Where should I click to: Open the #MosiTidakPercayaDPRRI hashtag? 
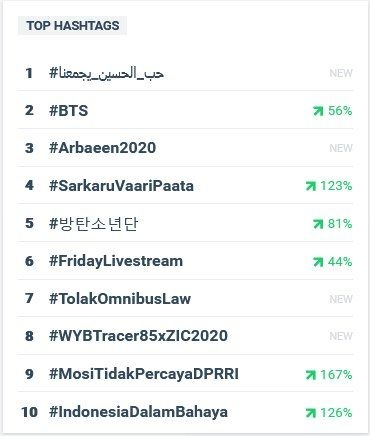coord(144,374)
